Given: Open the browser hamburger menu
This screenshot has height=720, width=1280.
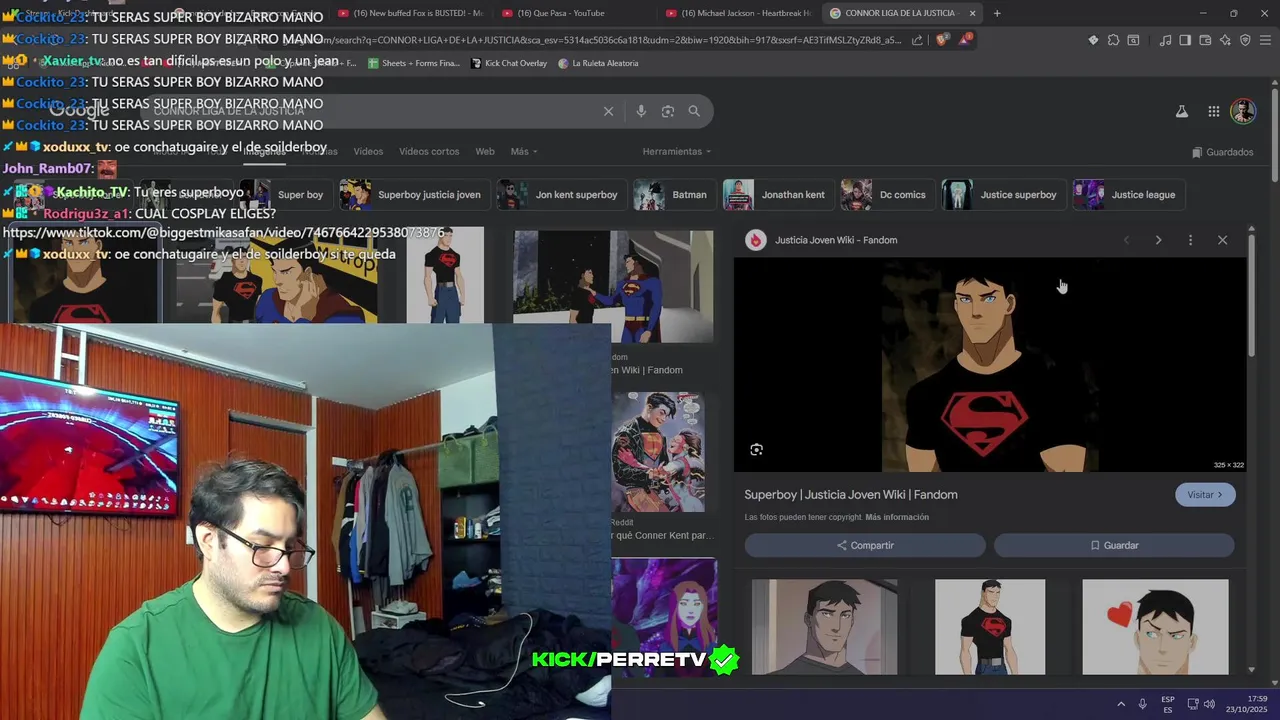Looking at the screenshot, I should 1265,40.
